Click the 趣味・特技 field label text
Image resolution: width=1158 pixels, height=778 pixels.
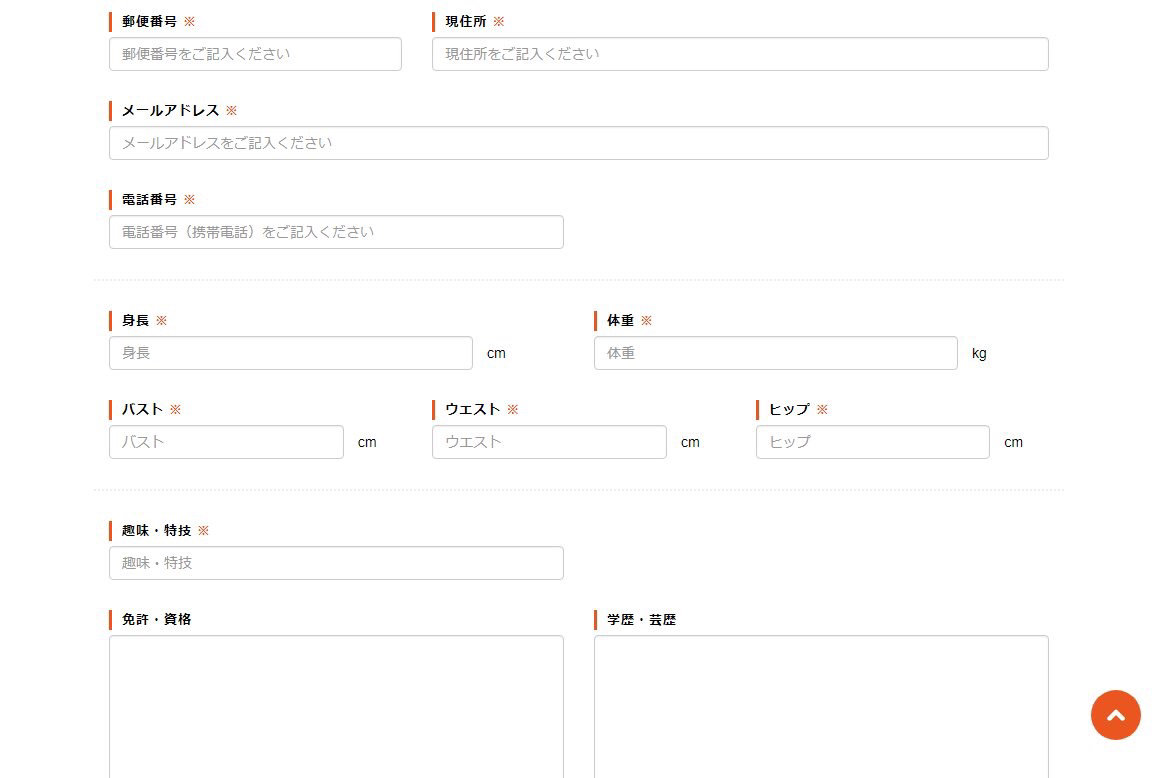pyautogui.click(x=156, y=531)
